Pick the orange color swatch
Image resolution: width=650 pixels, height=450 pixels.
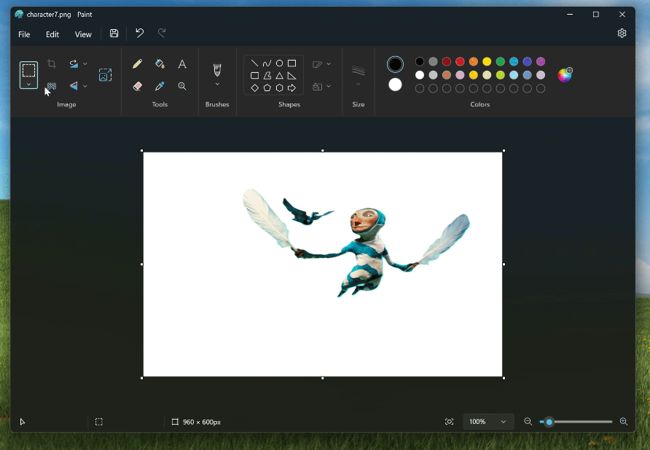coord(473,62)
